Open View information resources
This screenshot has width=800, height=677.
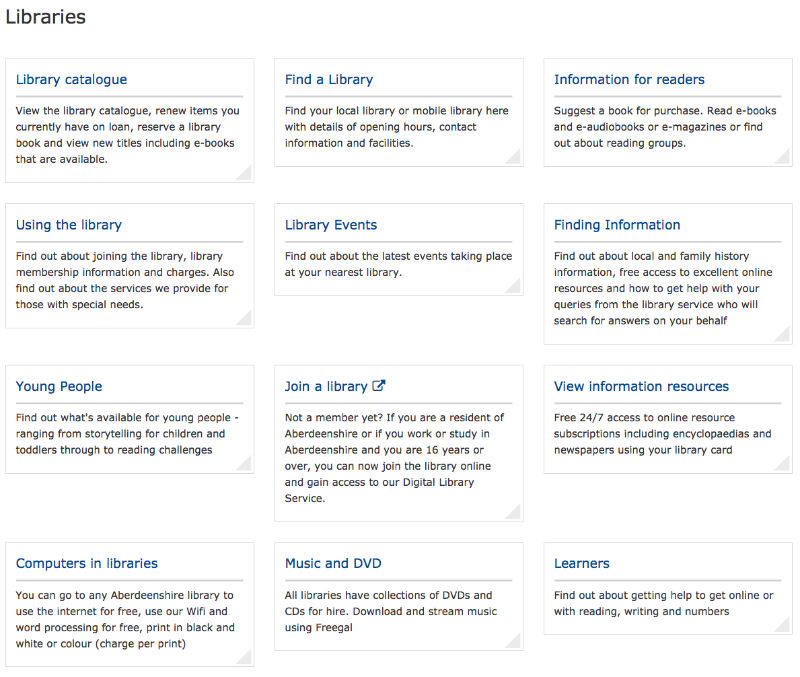[641, 386]
